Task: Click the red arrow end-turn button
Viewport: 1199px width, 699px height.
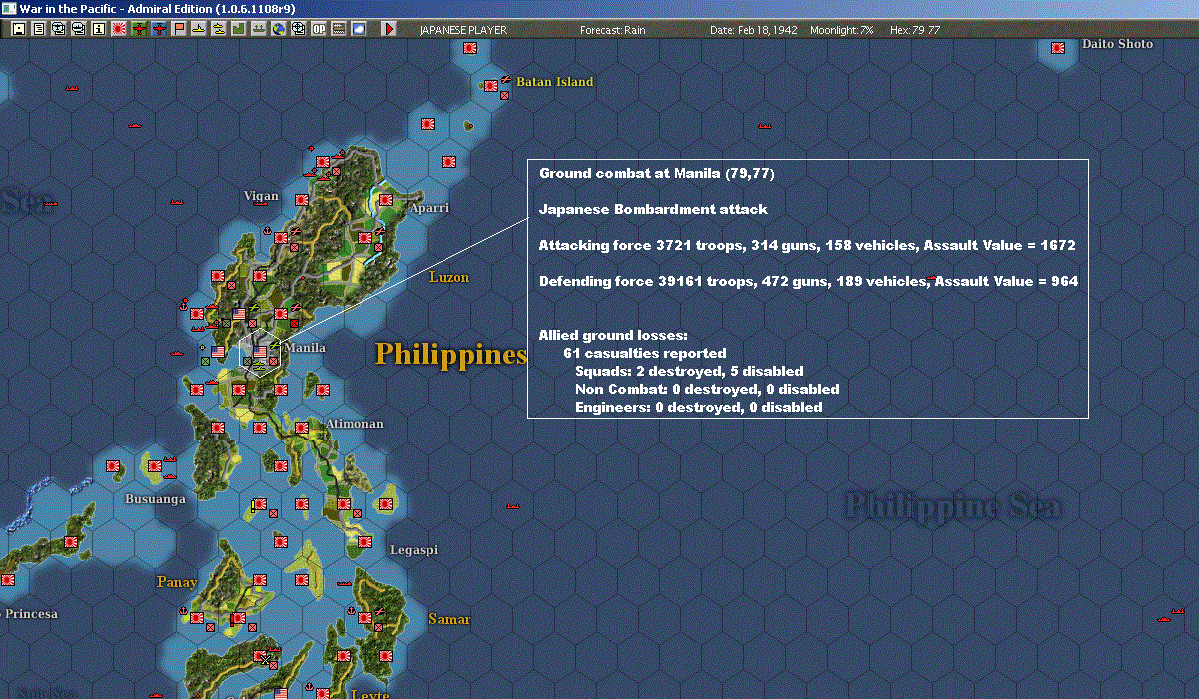Action: coord(388,29)
